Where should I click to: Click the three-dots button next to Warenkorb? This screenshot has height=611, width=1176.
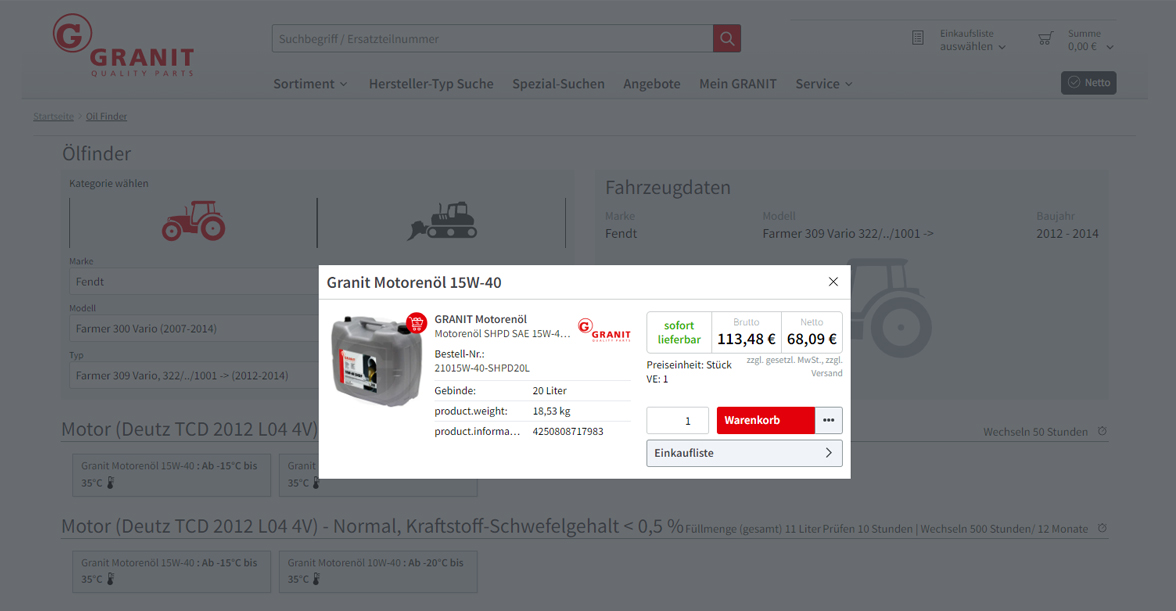[x=828, y=420]
